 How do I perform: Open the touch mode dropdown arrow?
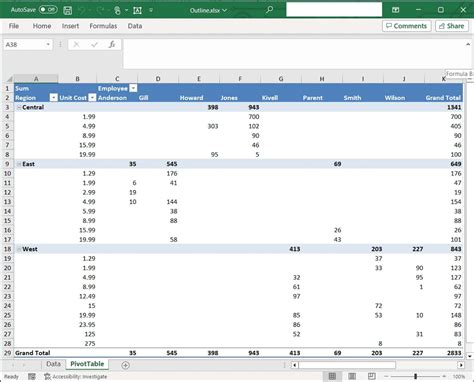click(x=127, y=10)
